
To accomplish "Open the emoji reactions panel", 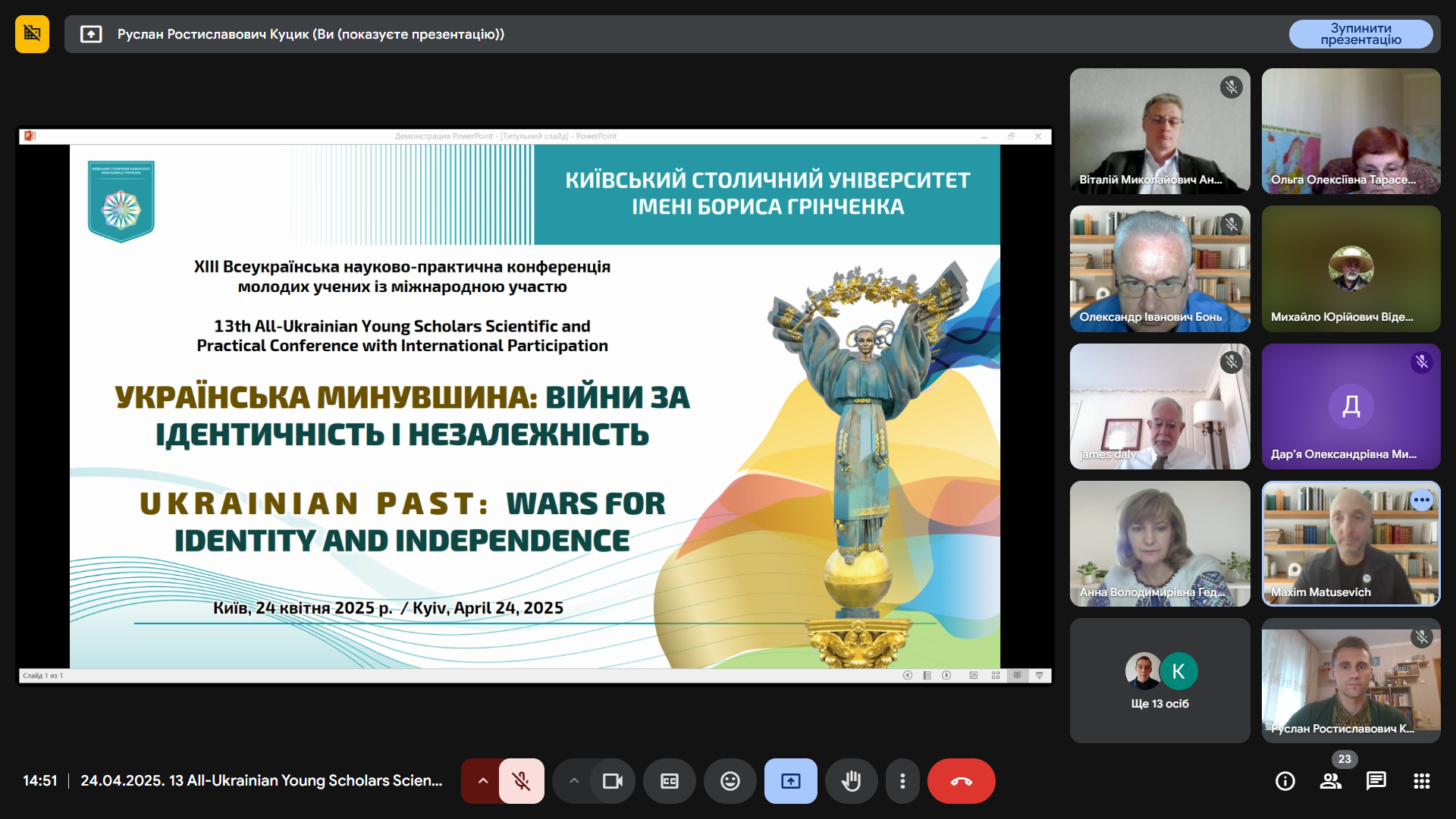I will click(730, 780).
